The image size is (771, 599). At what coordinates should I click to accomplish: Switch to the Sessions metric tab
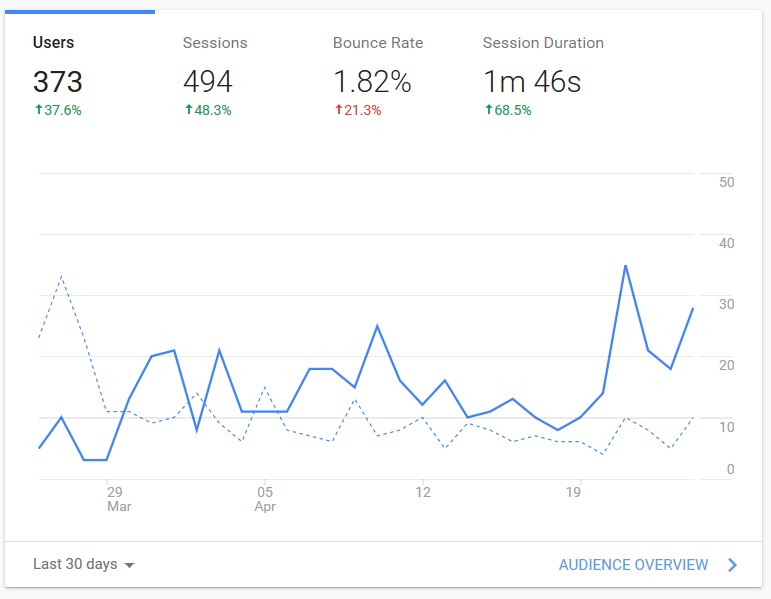pos(215,43)
